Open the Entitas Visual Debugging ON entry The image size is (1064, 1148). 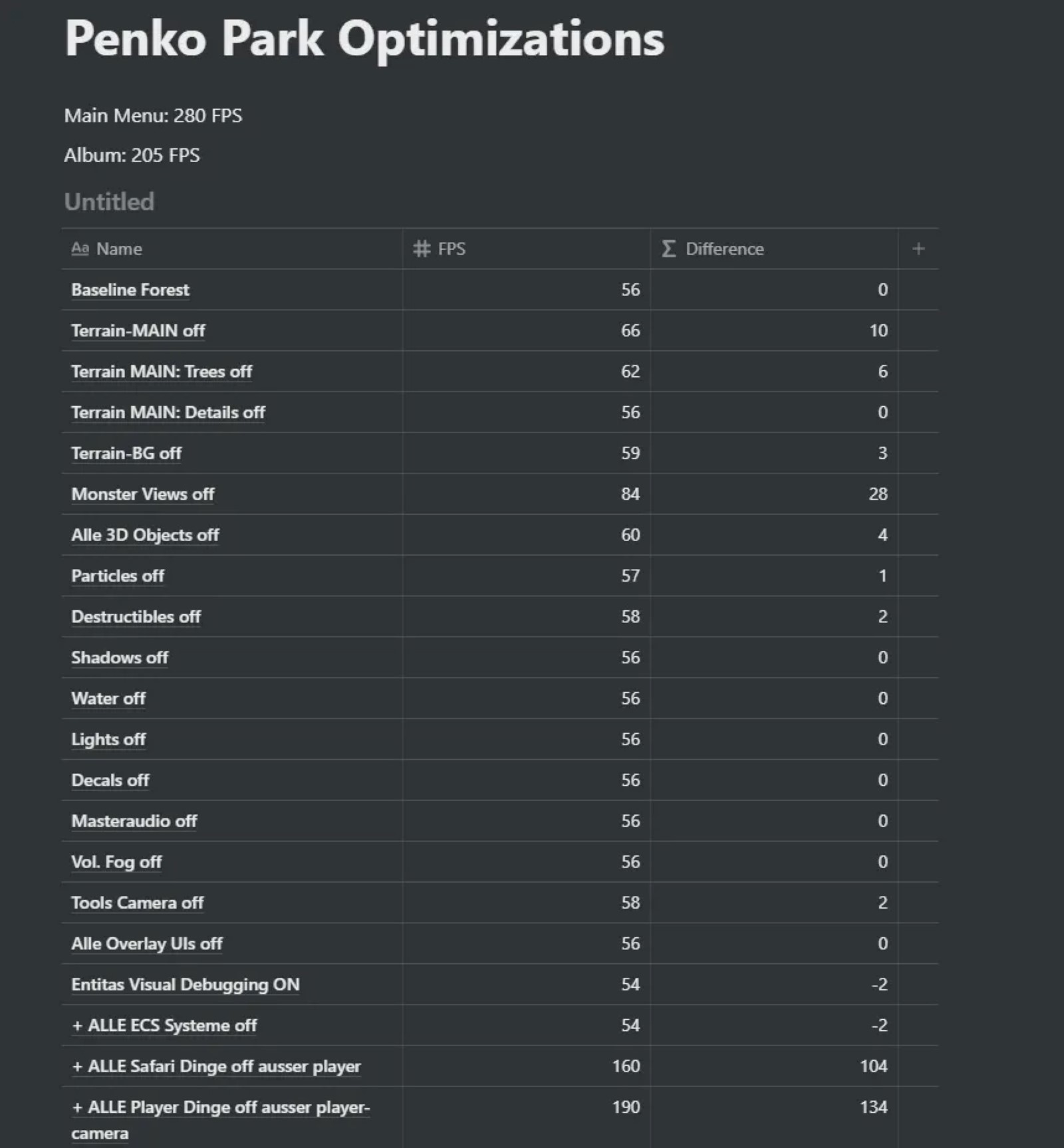(185, 984)
